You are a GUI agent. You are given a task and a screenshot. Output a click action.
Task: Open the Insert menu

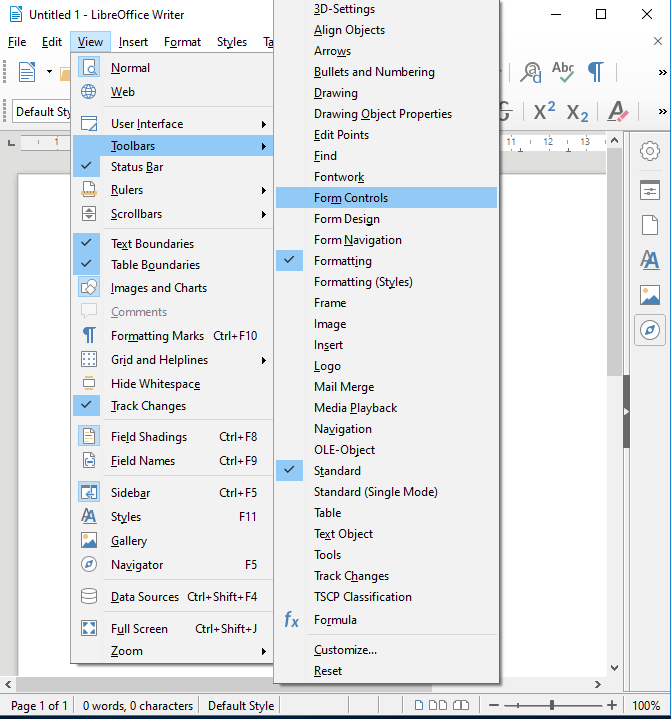tap(133, 42)
